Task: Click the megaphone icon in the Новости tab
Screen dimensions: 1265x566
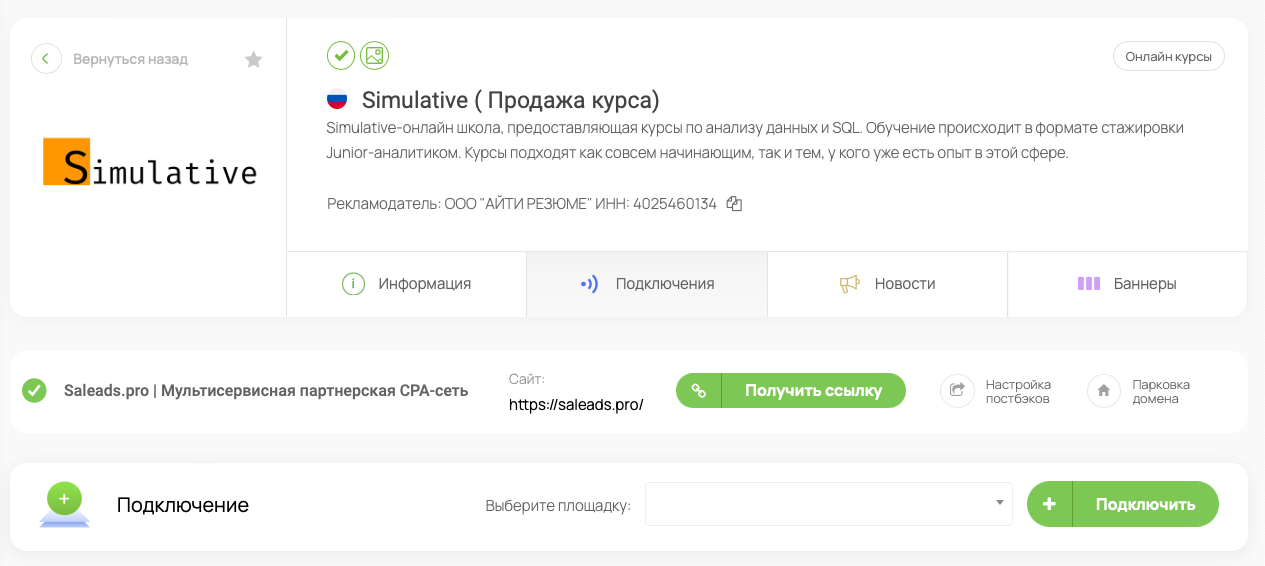Action: tap(850, 284)
